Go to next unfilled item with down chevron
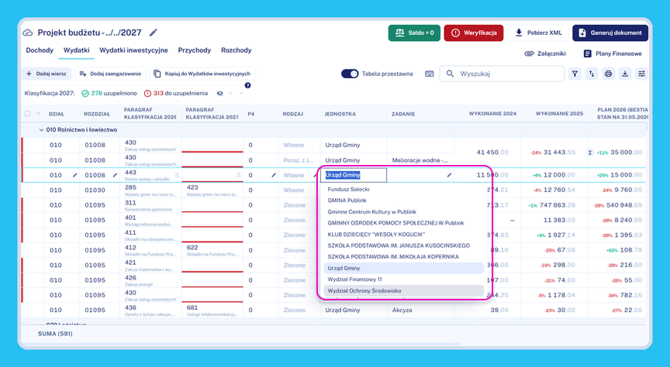 [x=241, y=93]
